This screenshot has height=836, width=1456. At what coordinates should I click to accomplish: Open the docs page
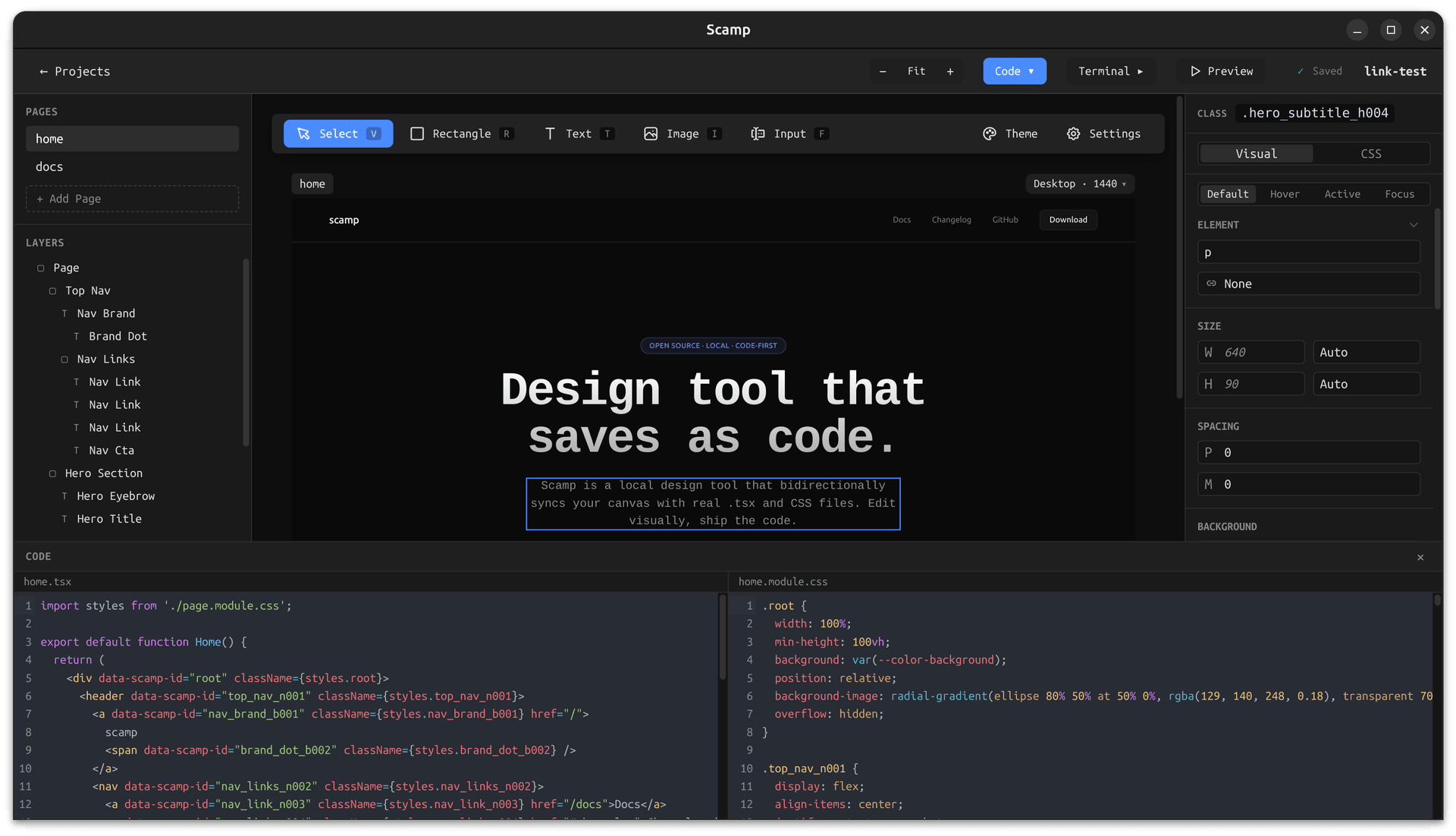[x=133, y=167]
